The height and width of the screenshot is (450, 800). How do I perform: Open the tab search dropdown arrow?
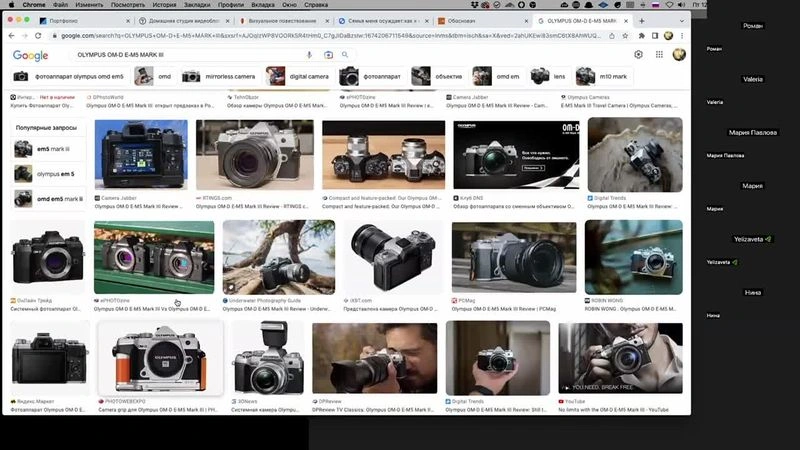(x=682, y=21)
